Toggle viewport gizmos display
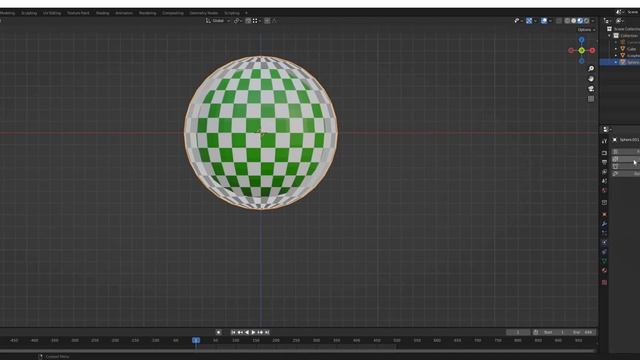 [529, 21]
